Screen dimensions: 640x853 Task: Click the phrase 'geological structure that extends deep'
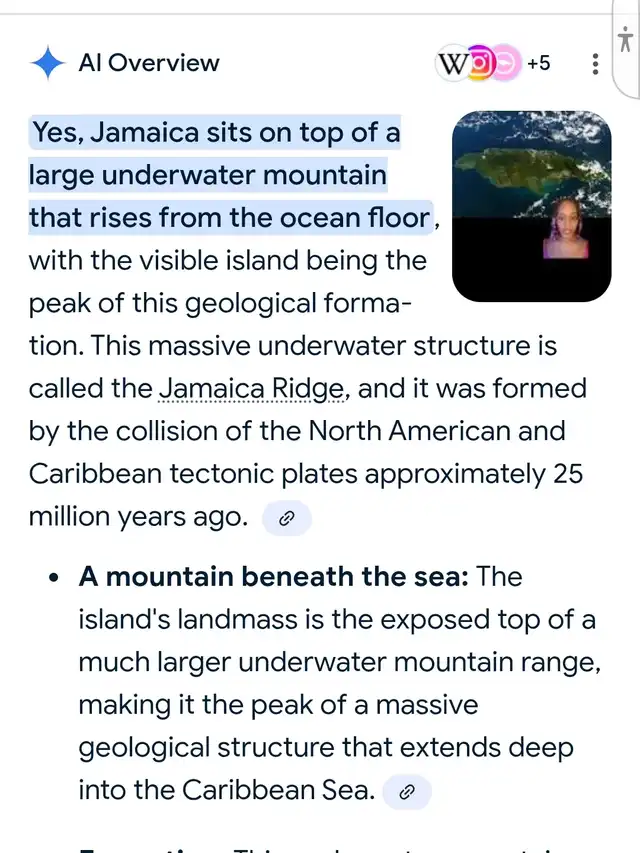click(327, 748)
